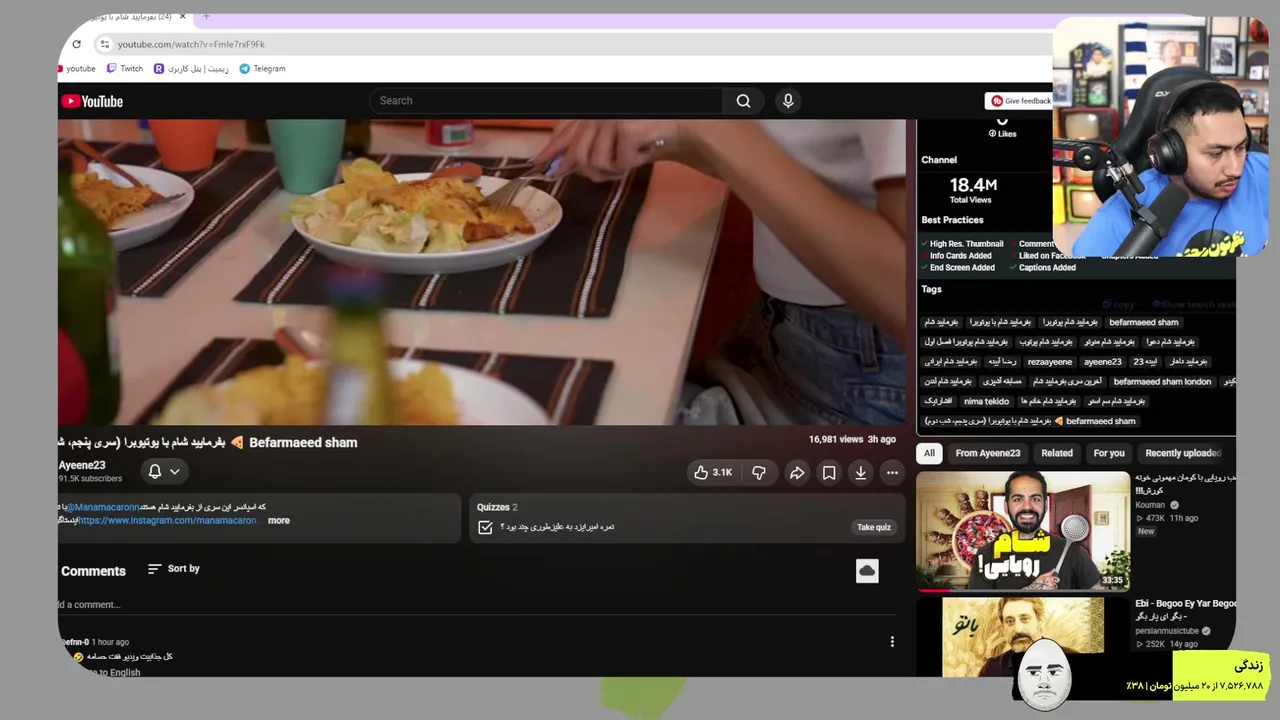Share the video using the arrow icon
The height and width of the screenshot is (720, 1280).
coord(797,472)
